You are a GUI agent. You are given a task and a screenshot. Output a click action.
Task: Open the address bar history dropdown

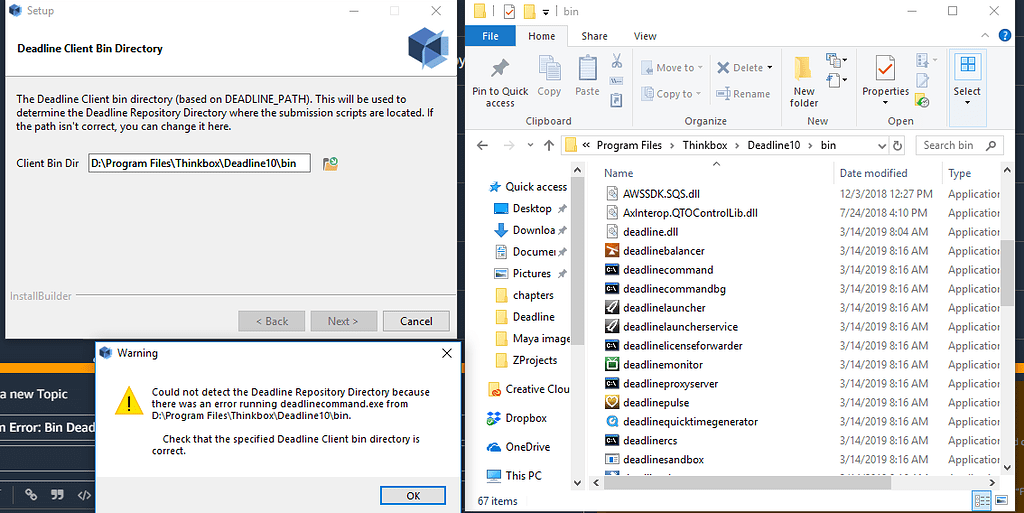(878, 145)
